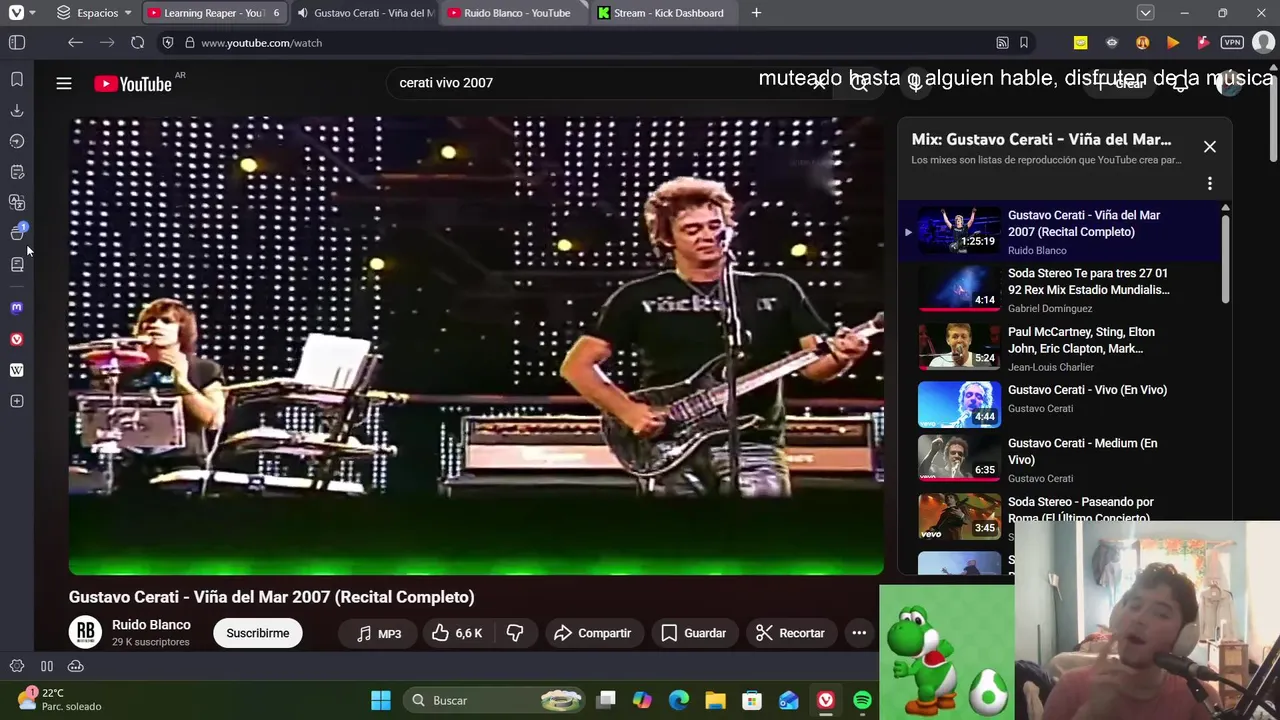Open the Bookmarks panel
Screen dimensions: 1280x720
17,79
